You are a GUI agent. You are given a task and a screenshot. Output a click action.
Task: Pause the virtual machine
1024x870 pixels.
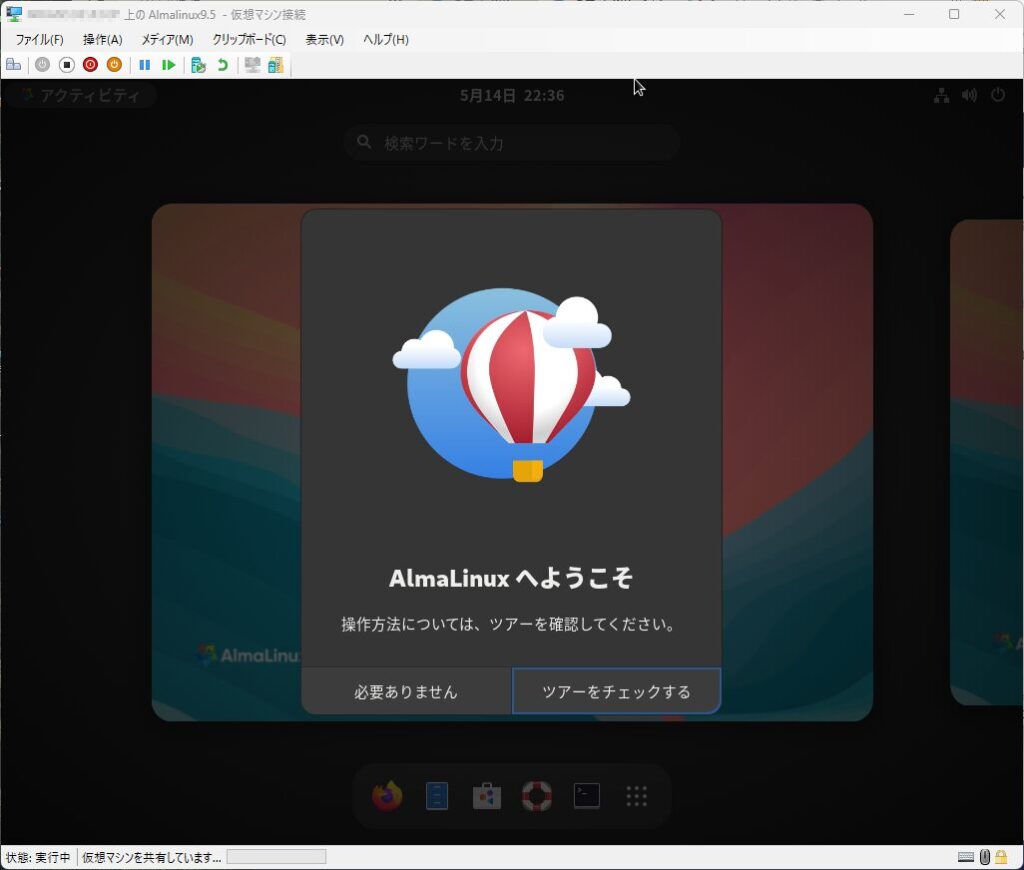point(144,65)
